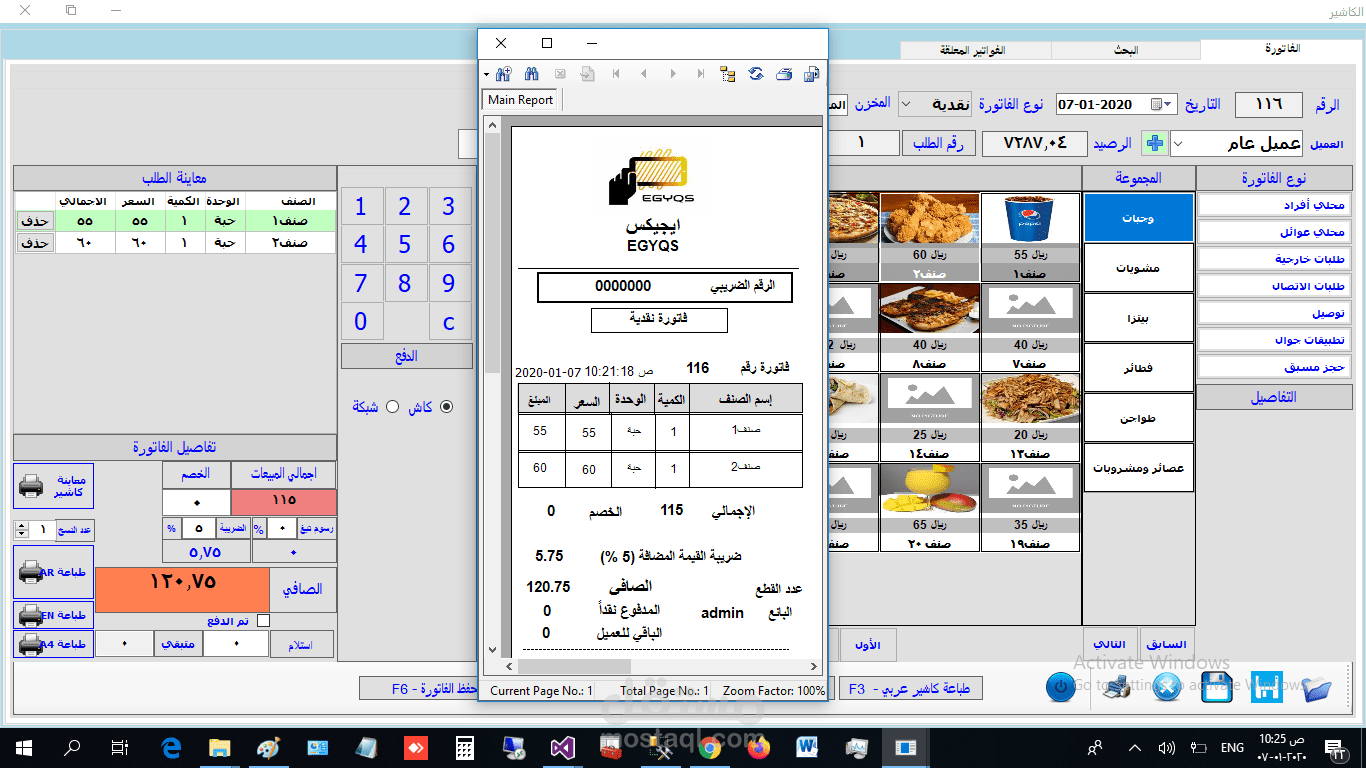Screen dimensions: 1366x768
Task: Open the blue folder icon
Action: pyautogui.click(x=1317, y=688)
